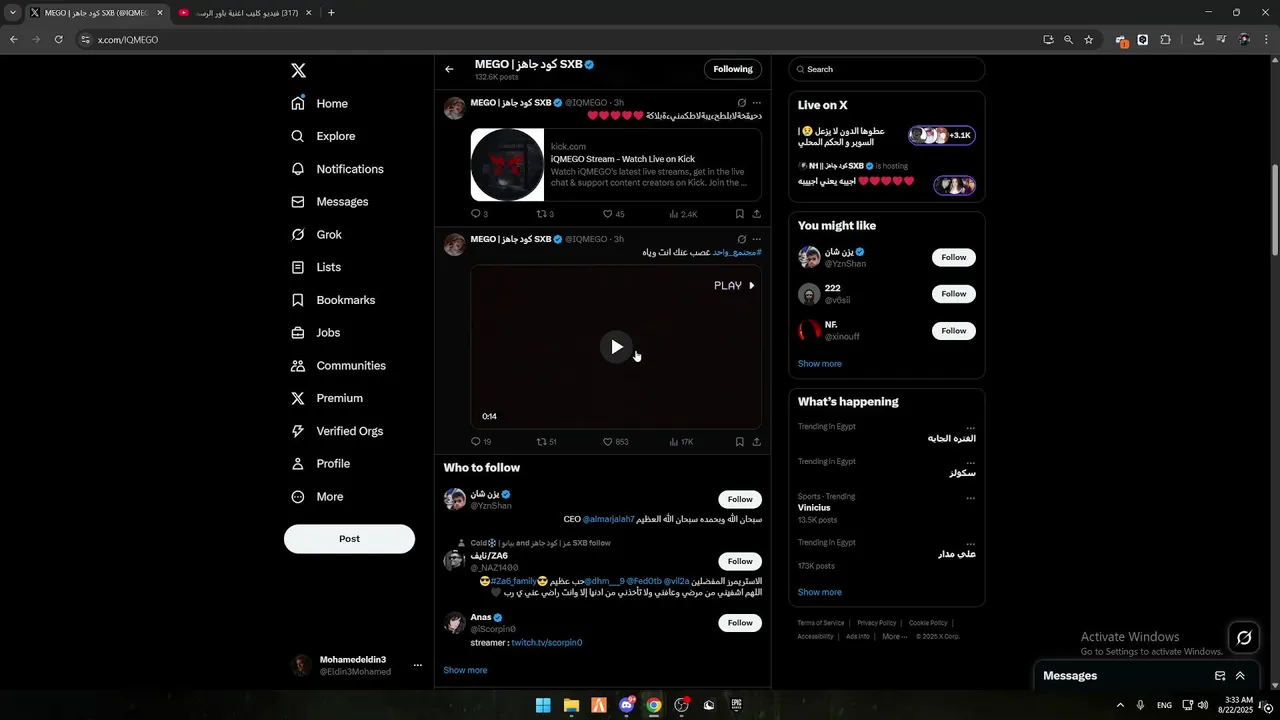The image size is (1280, 720).
Task: Follow @YznShan in Who to follow
Action: pyautogui.click(x=740, y=499)
